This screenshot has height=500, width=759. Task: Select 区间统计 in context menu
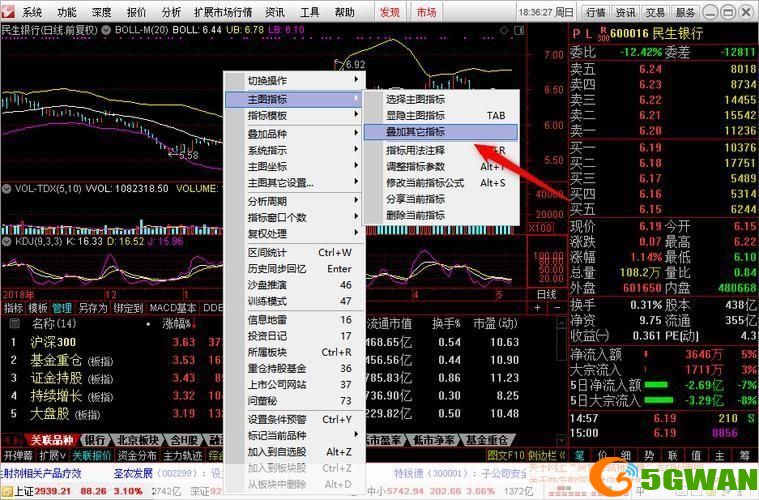[x=295, y=252]
